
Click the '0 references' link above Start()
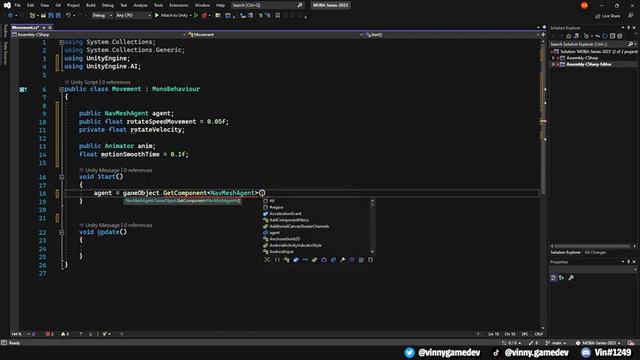(x=138, y=170)
